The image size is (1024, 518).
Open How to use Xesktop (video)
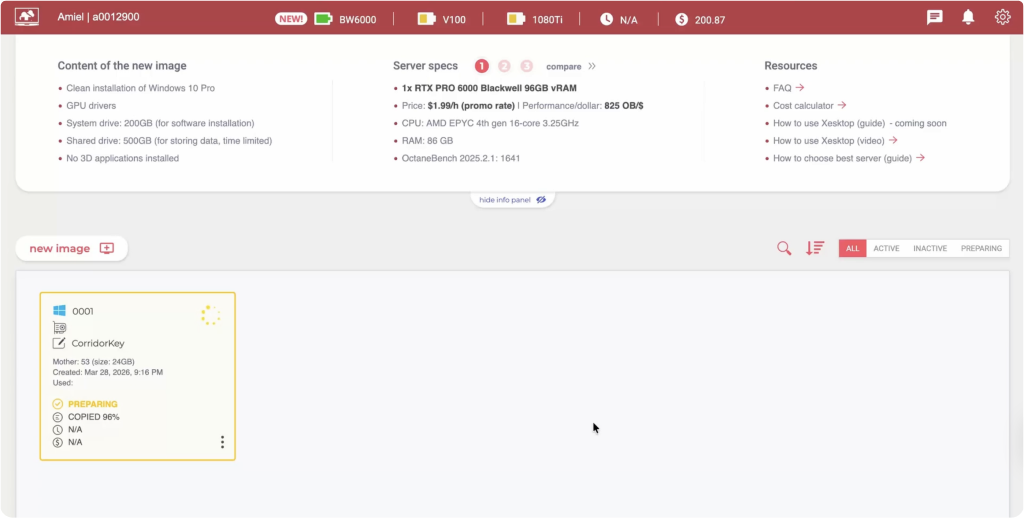(x=835, y=140)
